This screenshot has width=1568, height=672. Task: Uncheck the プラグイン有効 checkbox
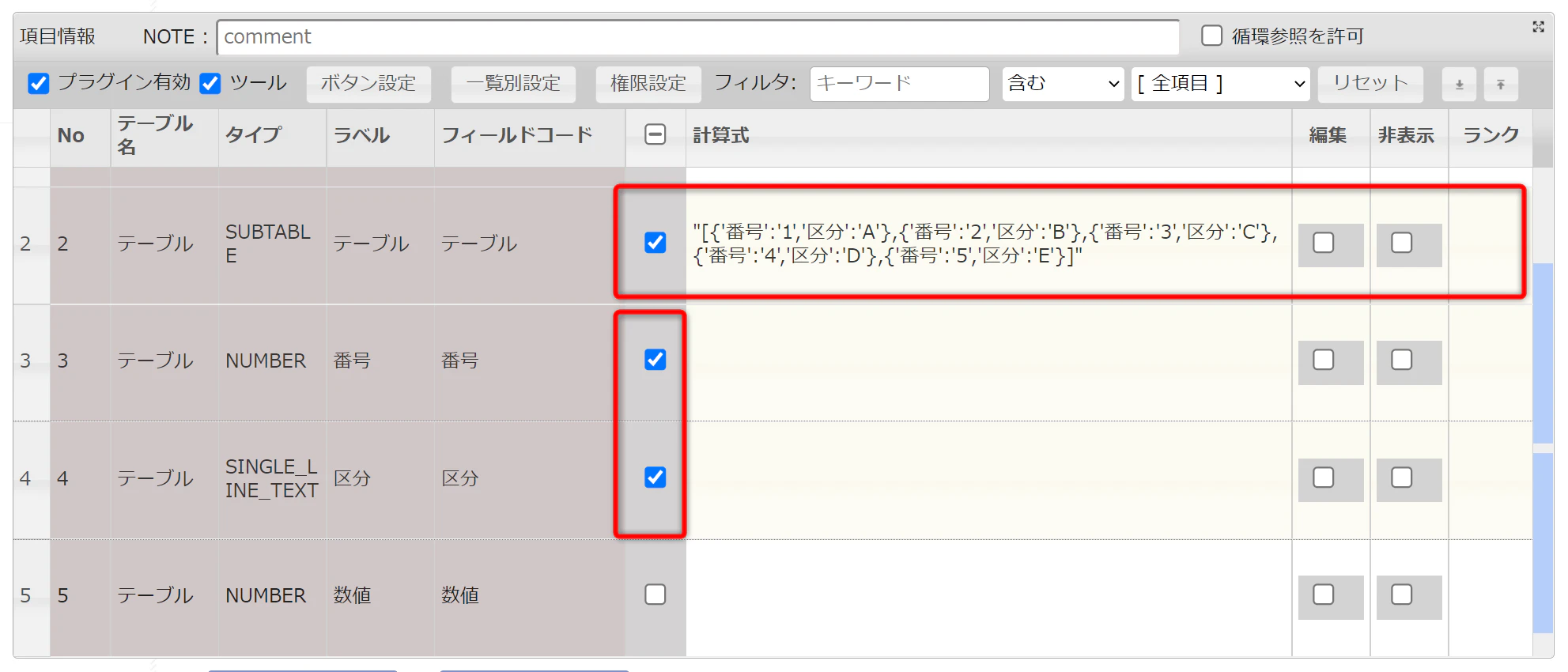[x=38, y=83]
